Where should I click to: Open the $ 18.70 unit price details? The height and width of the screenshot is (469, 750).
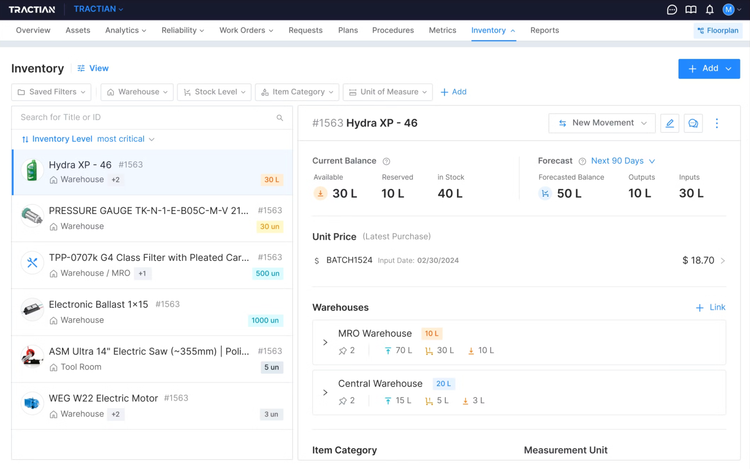coord(704,261)
